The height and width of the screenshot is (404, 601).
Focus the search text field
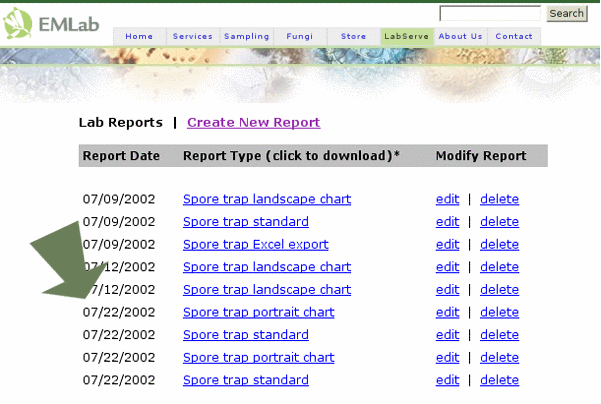490,13
